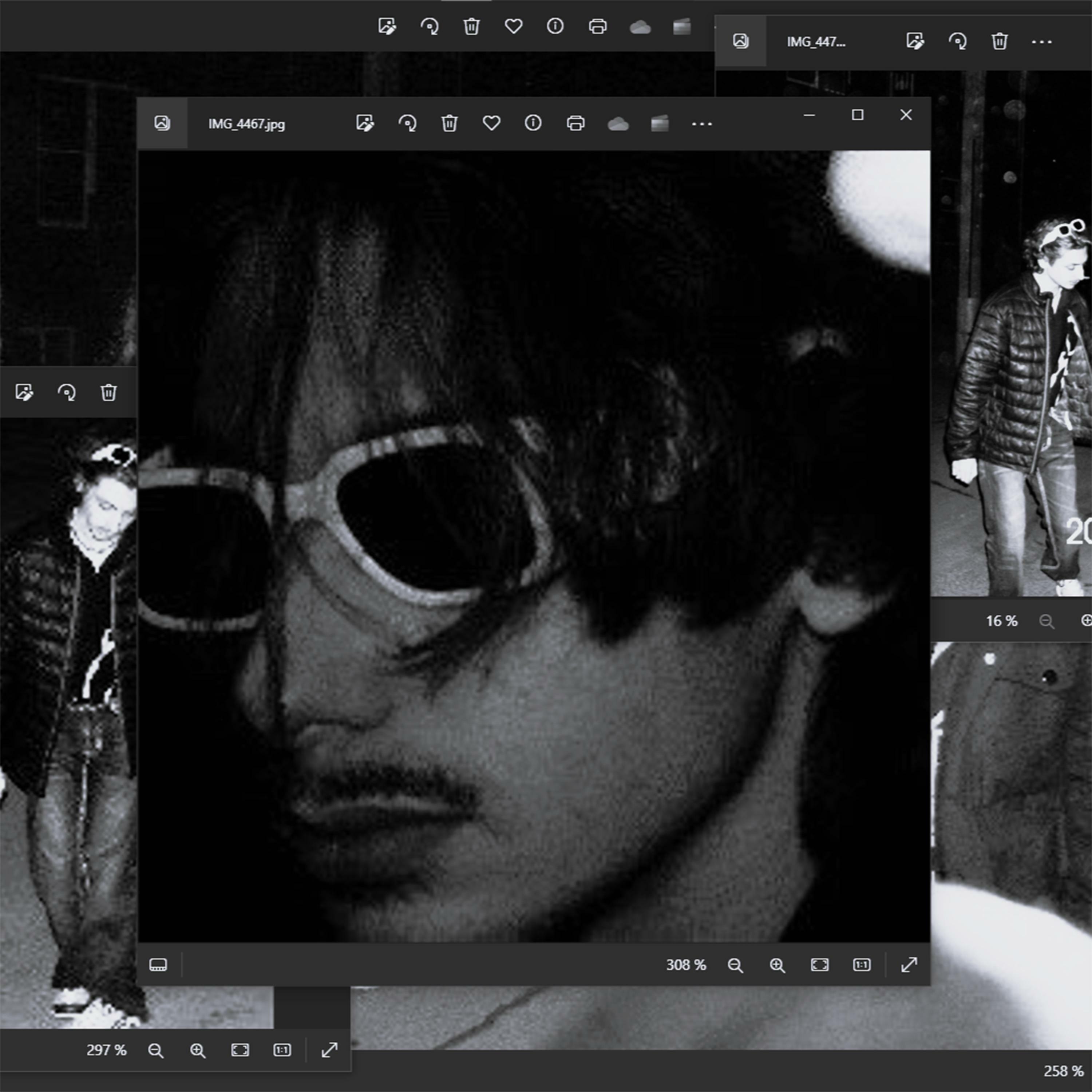Viewport: 1092px width, 1092px height.
Task: Delete IMG_4467.jpg using trash icon
Action: 449,123
